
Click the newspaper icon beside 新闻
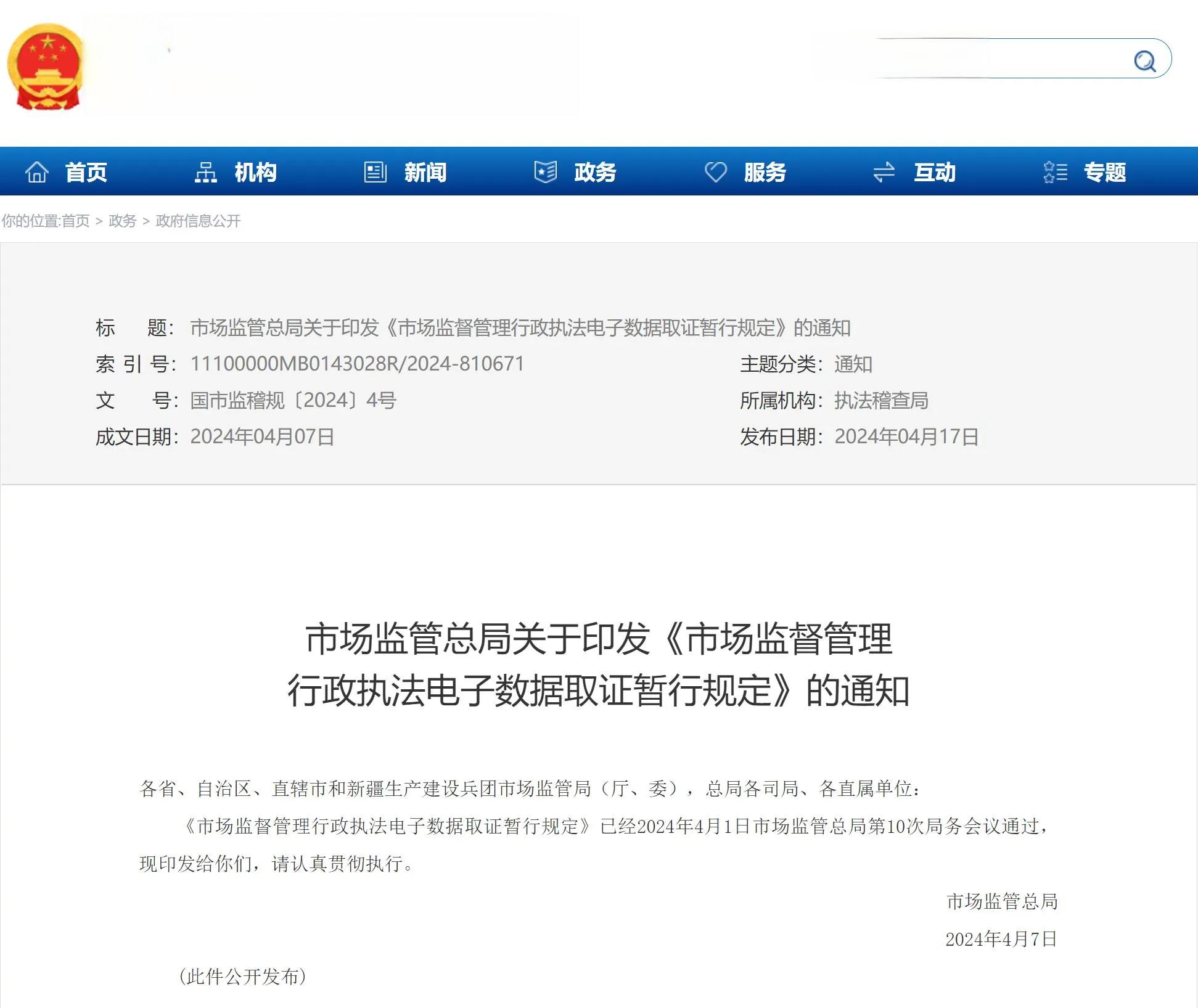coord(375,172)
